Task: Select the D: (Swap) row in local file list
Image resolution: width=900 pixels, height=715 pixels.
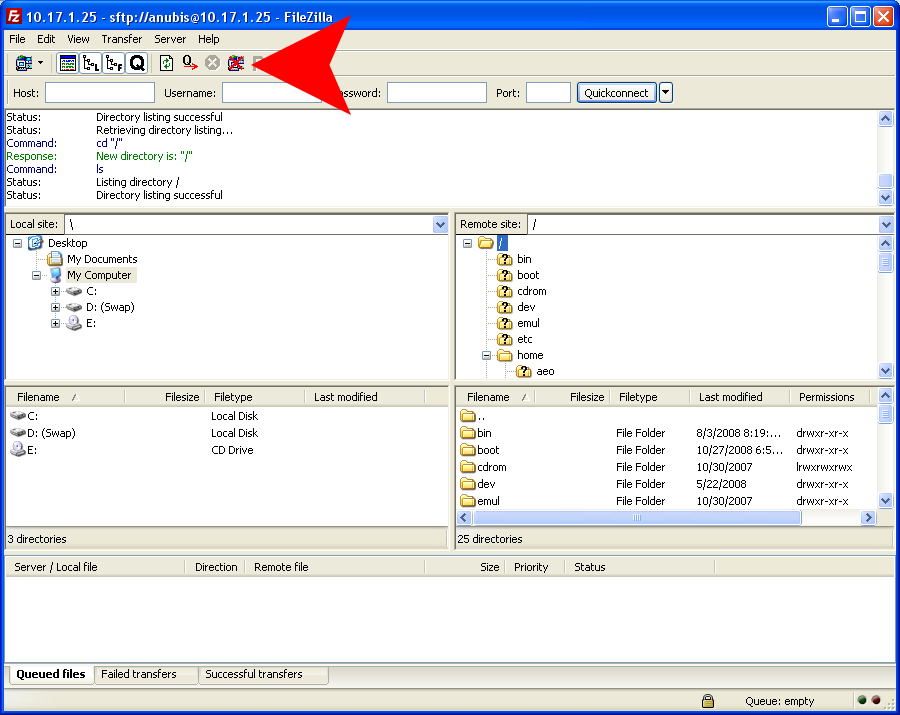Action: pos(226,433)
